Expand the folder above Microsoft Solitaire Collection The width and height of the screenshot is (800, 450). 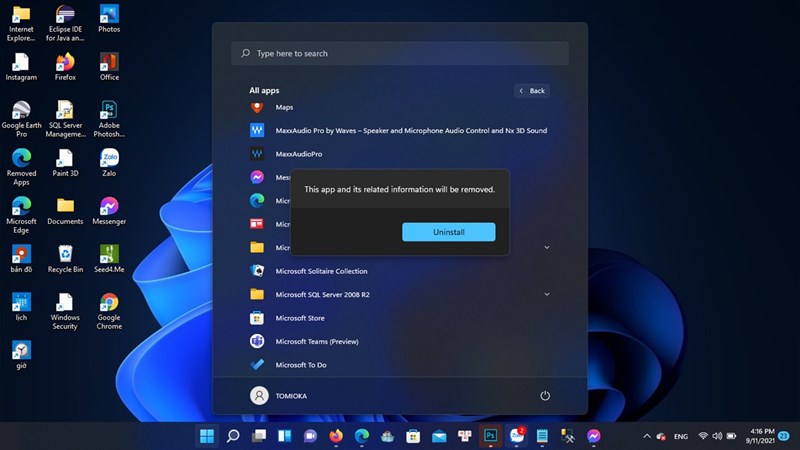(x=547, y=247)
